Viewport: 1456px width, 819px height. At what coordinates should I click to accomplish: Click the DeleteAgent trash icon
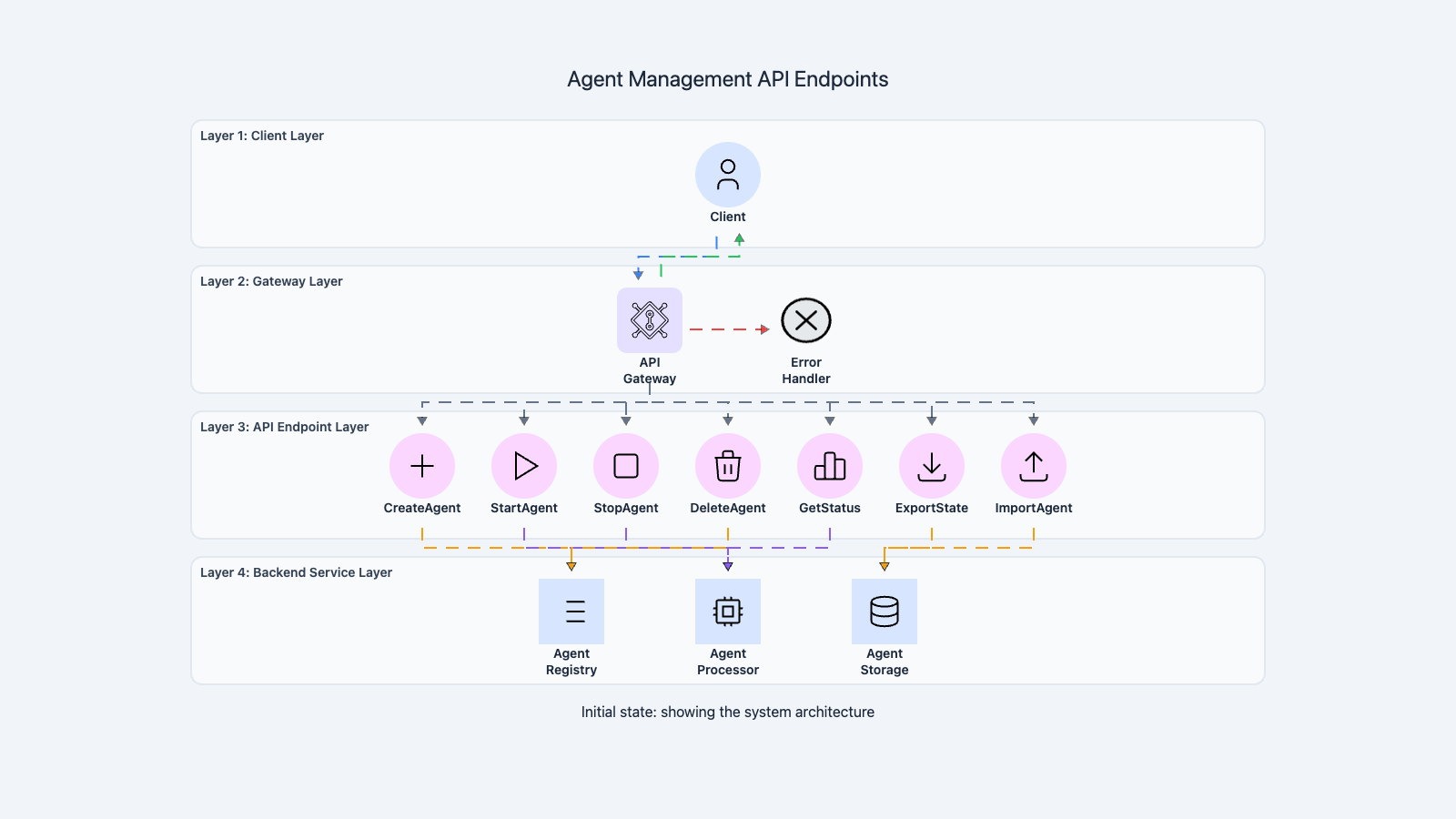pyautogui.click(x=728, y=466)
